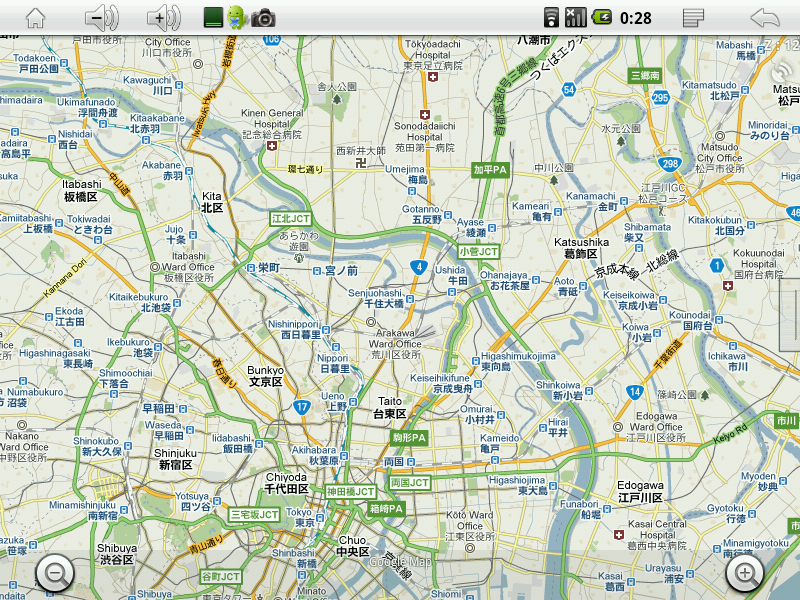
Task: Tap Kinen General Hospital red cross icon
Action: [x=272, y=146]
